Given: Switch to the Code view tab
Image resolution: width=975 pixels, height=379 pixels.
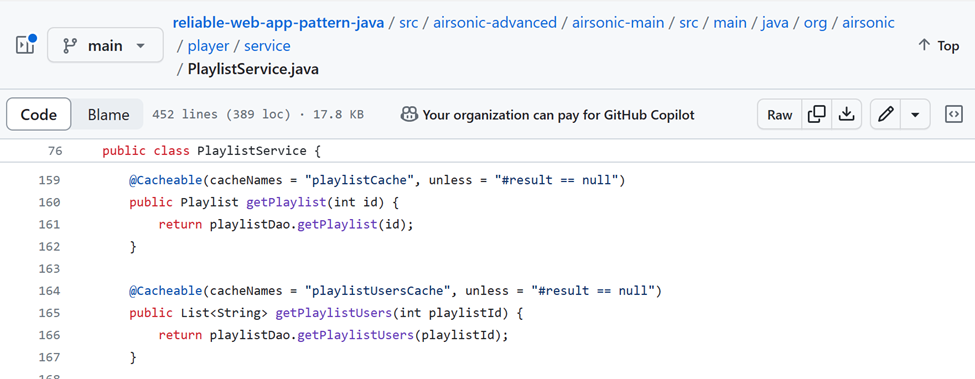Looking at the screenshot, I should 39,114.
